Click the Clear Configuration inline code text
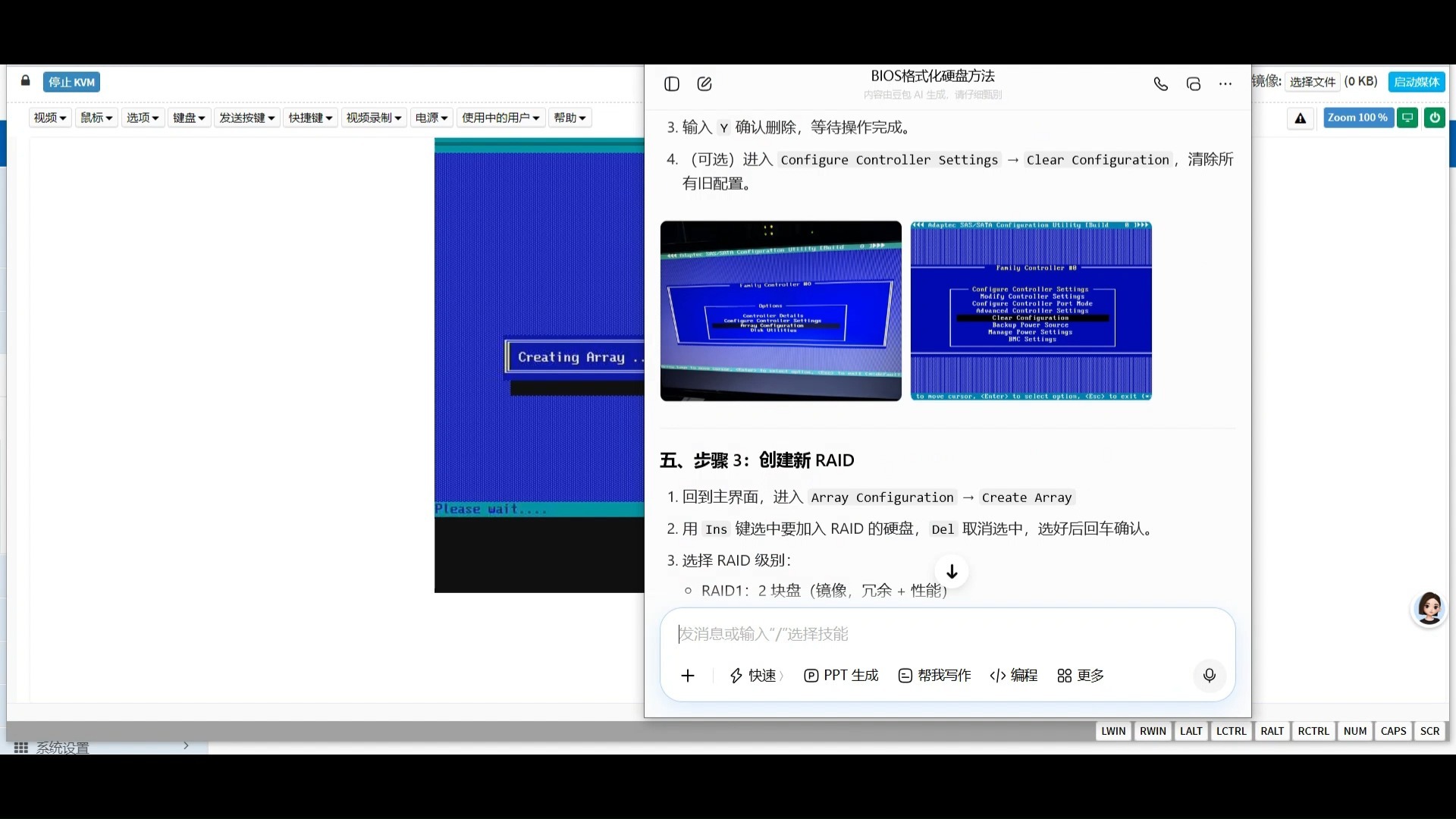Viewport: 1456px width, 819px height. (x=1097, y=160)
